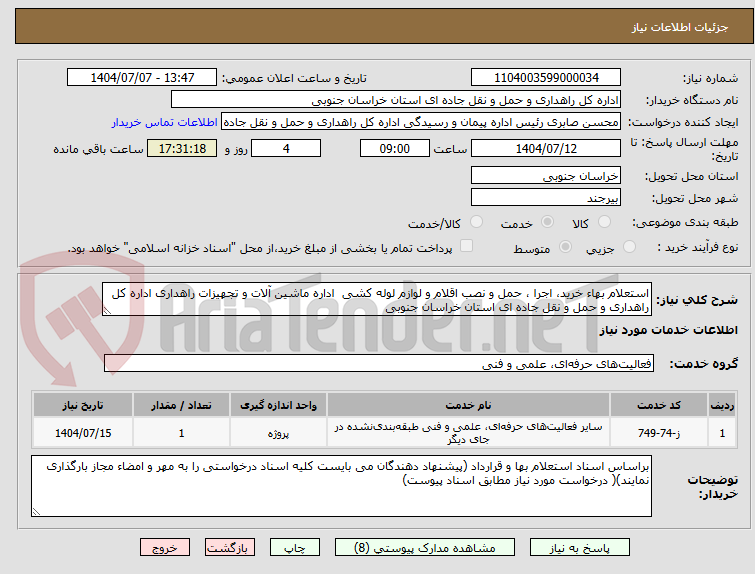
Task: Select the خدمت radio button
Action: coord(547,222)
